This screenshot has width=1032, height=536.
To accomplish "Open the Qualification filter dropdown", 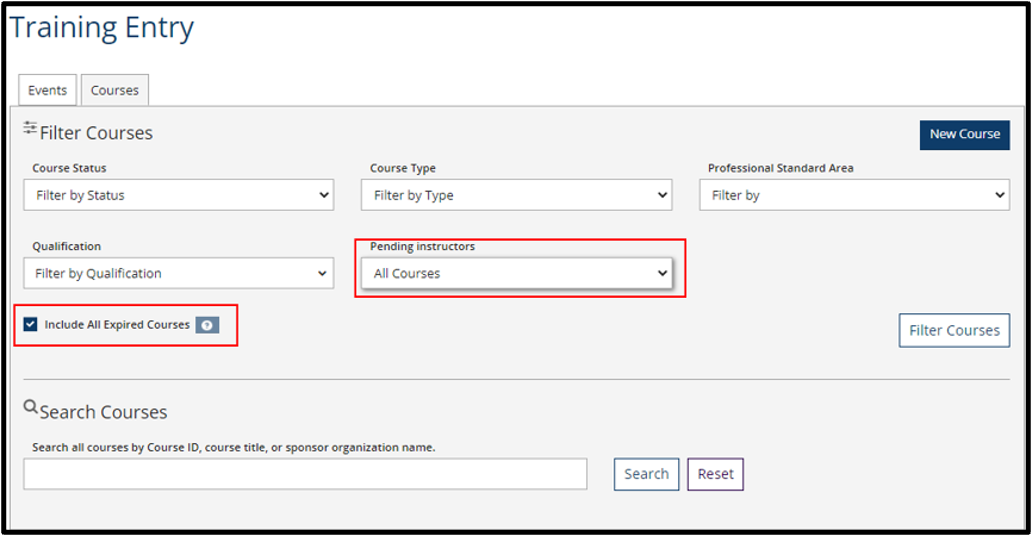I will point(178,273).
